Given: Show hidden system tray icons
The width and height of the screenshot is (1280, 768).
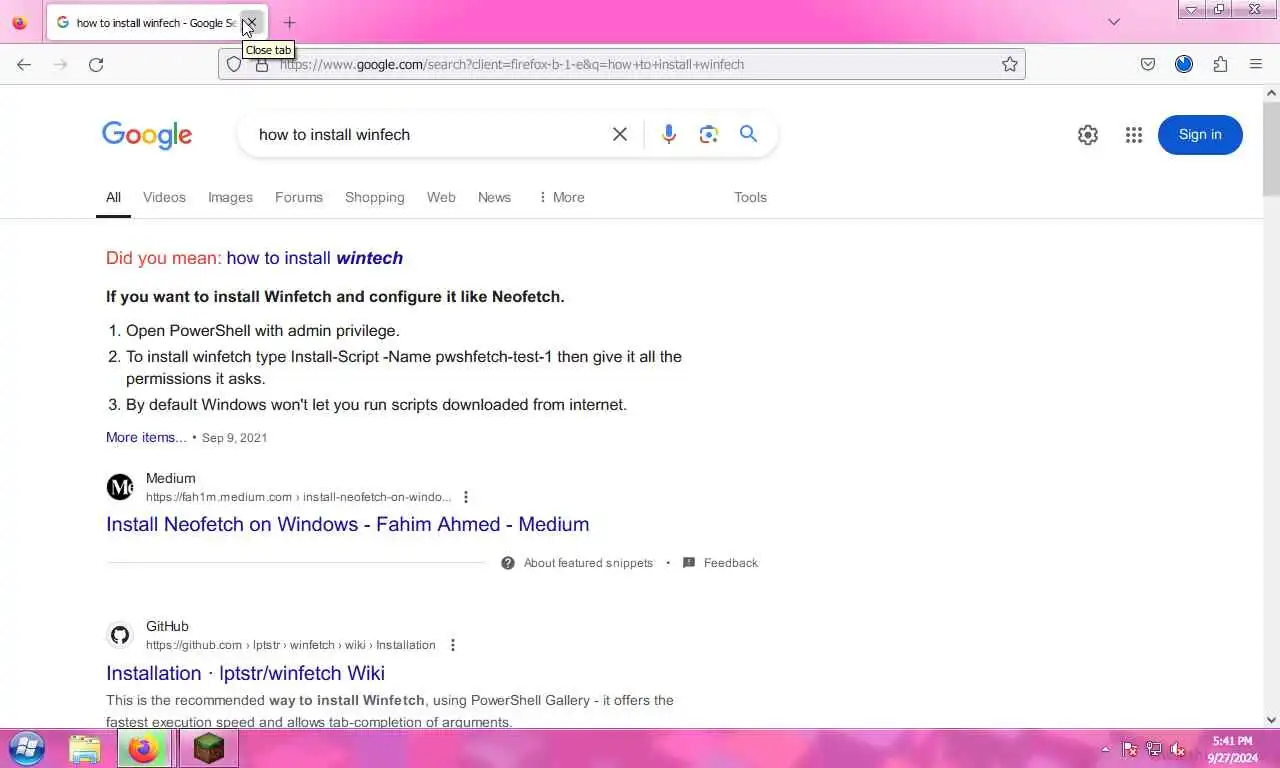Looking at the screenshot, I should coord(1105,749).
